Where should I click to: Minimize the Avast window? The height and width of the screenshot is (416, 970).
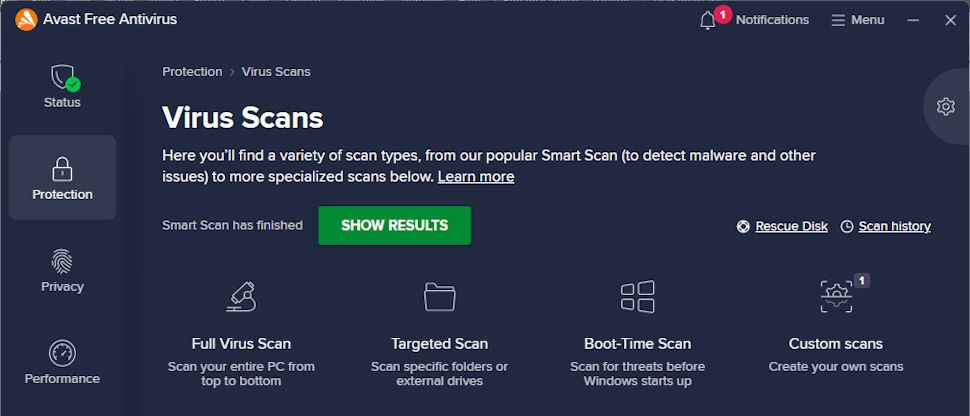pos(913,20)
